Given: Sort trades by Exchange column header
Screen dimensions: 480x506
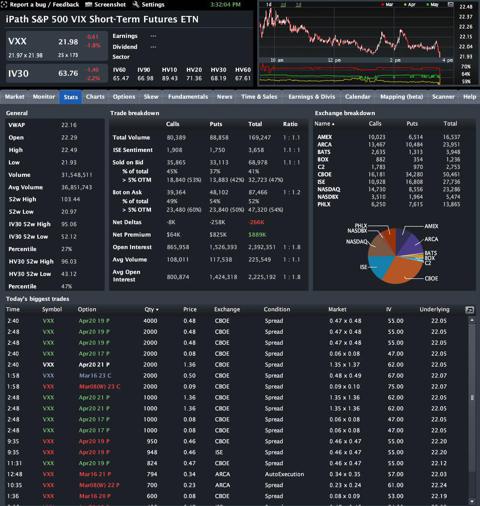Looking at the screenshot, I should point(227,309).
